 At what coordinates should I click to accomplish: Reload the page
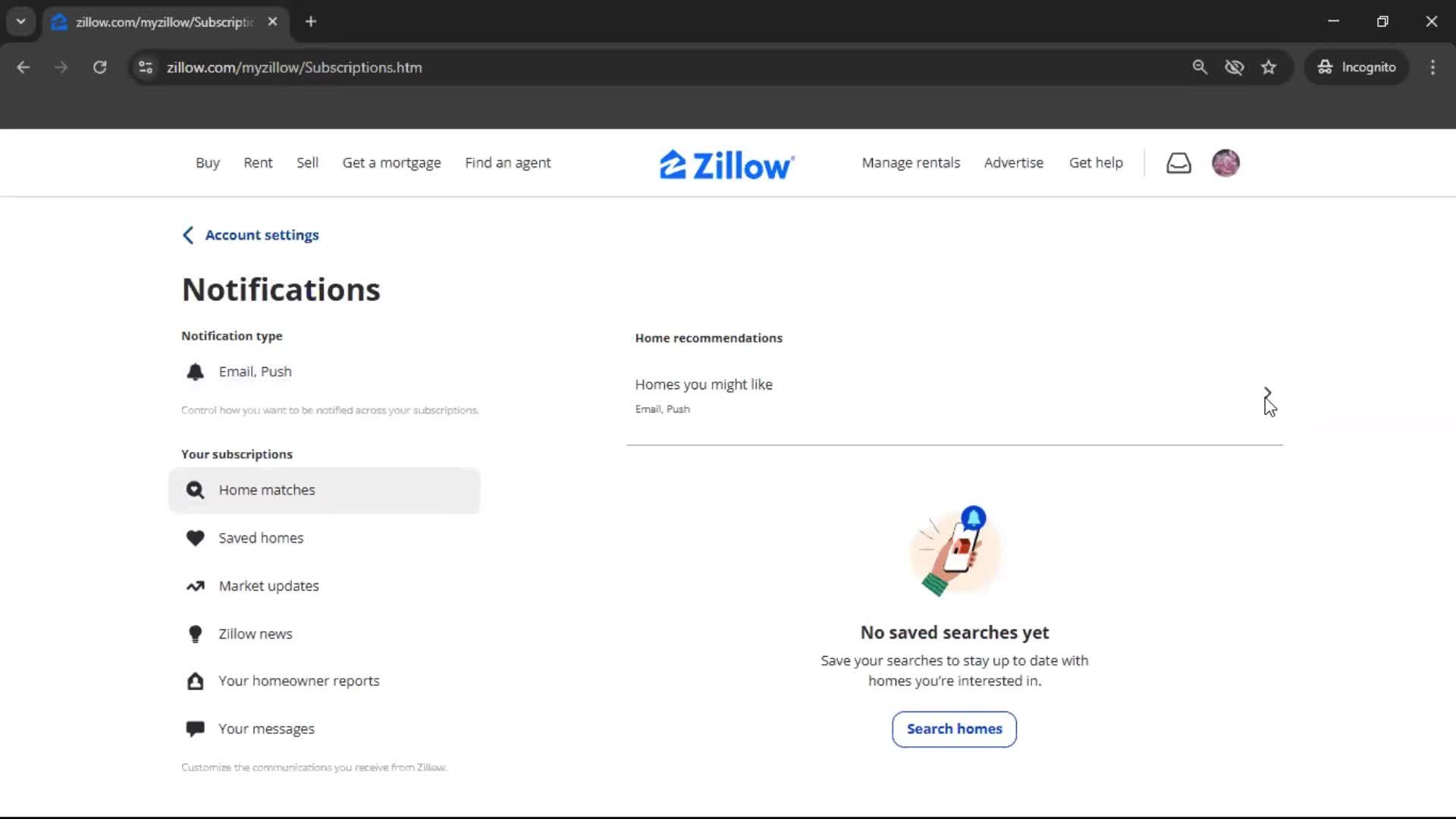tap(99, 67)
